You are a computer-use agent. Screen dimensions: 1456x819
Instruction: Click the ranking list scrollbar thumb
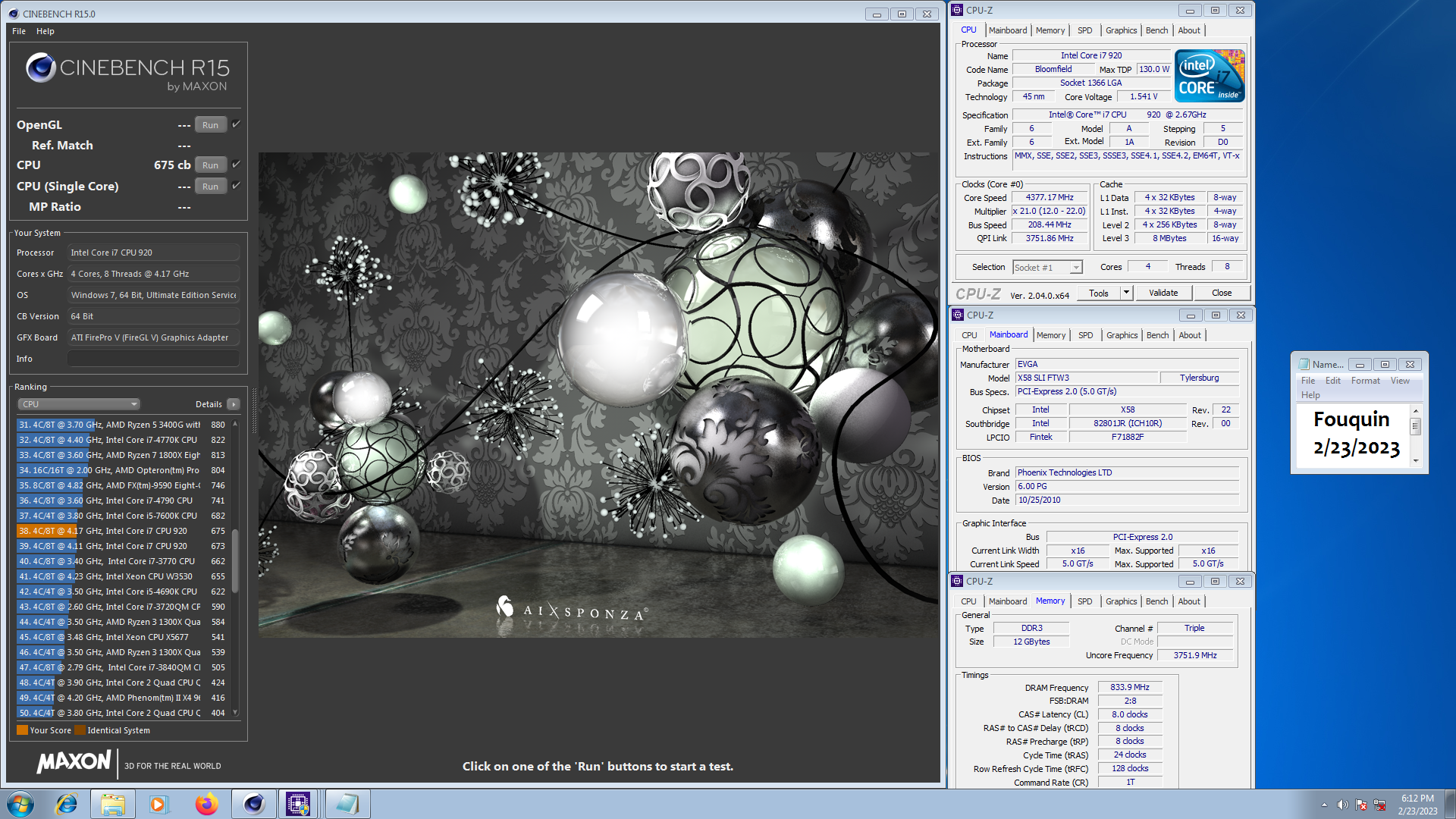click(x=235, y=561)
